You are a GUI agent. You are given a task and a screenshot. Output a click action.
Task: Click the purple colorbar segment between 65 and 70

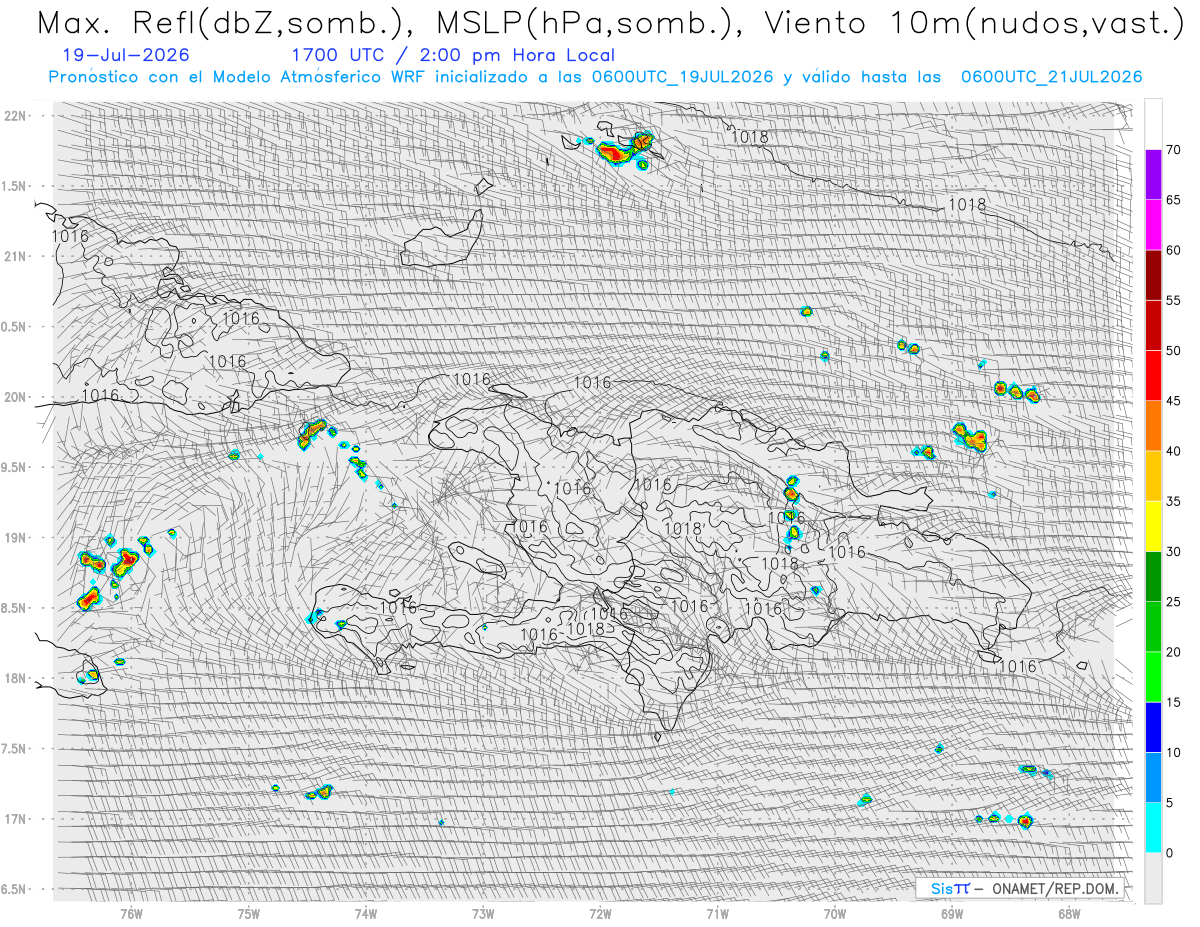[x=1153, y=175]
